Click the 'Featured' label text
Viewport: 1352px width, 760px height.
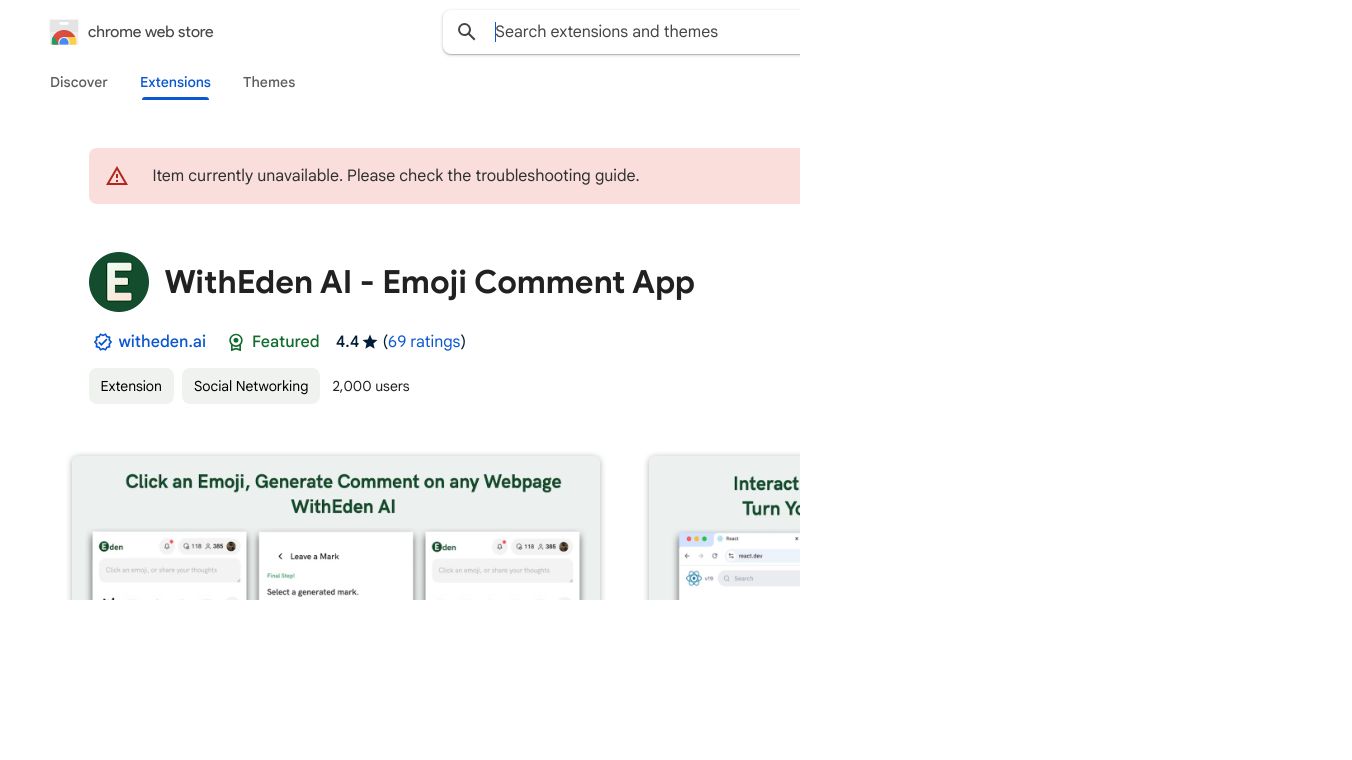285,342
